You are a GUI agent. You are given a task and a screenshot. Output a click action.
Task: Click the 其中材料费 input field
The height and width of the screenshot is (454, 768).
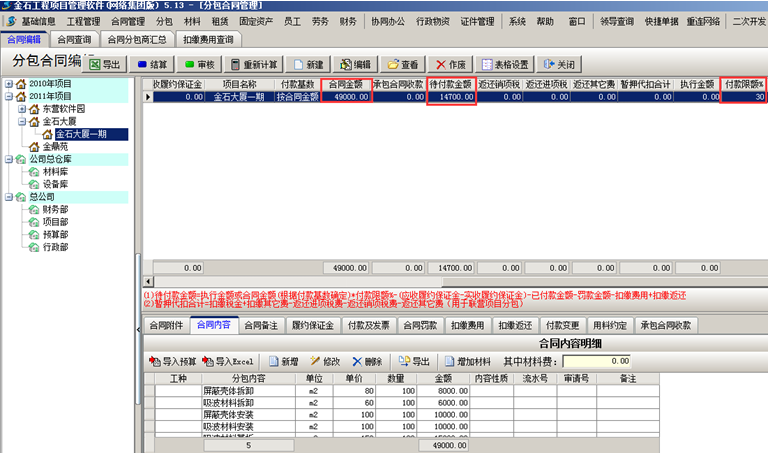[595, 361]
